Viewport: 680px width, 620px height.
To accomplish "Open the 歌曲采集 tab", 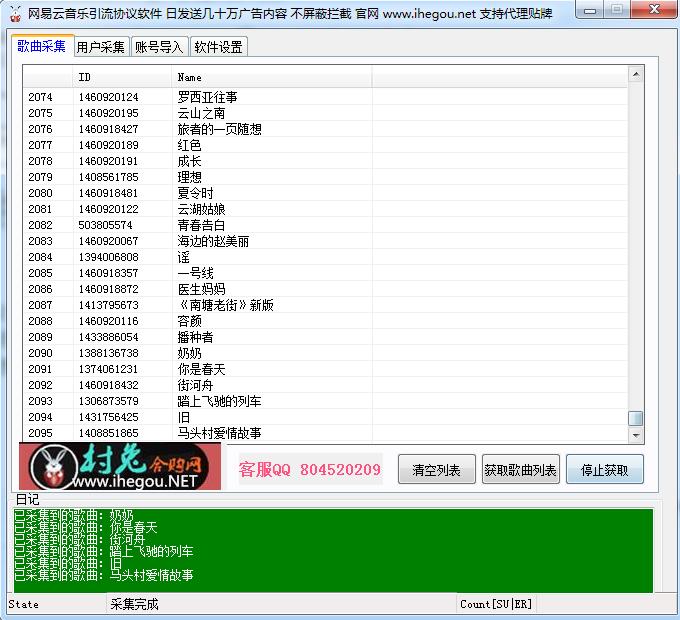I will 42,46.
